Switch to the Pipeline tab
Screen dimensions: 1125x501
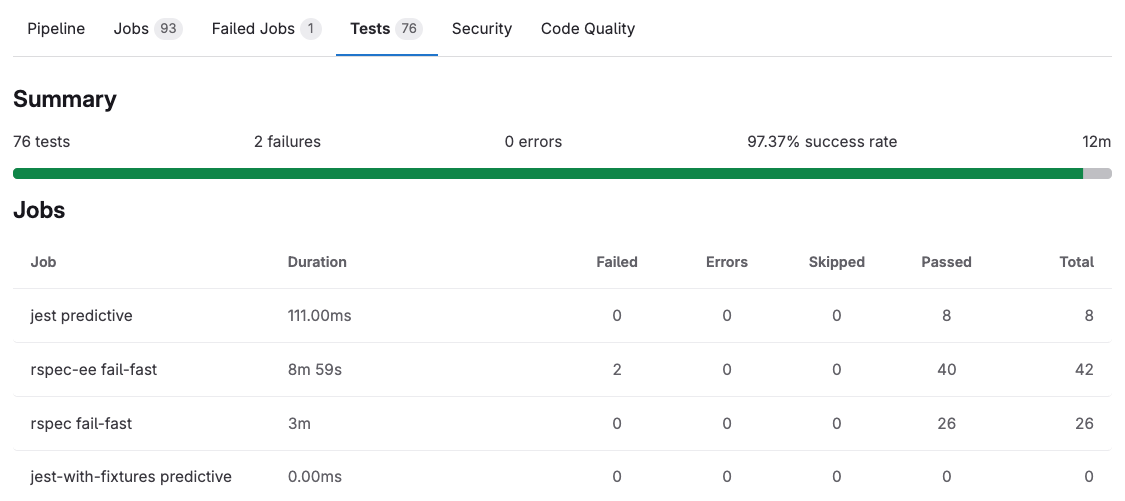tap(56, 29)
